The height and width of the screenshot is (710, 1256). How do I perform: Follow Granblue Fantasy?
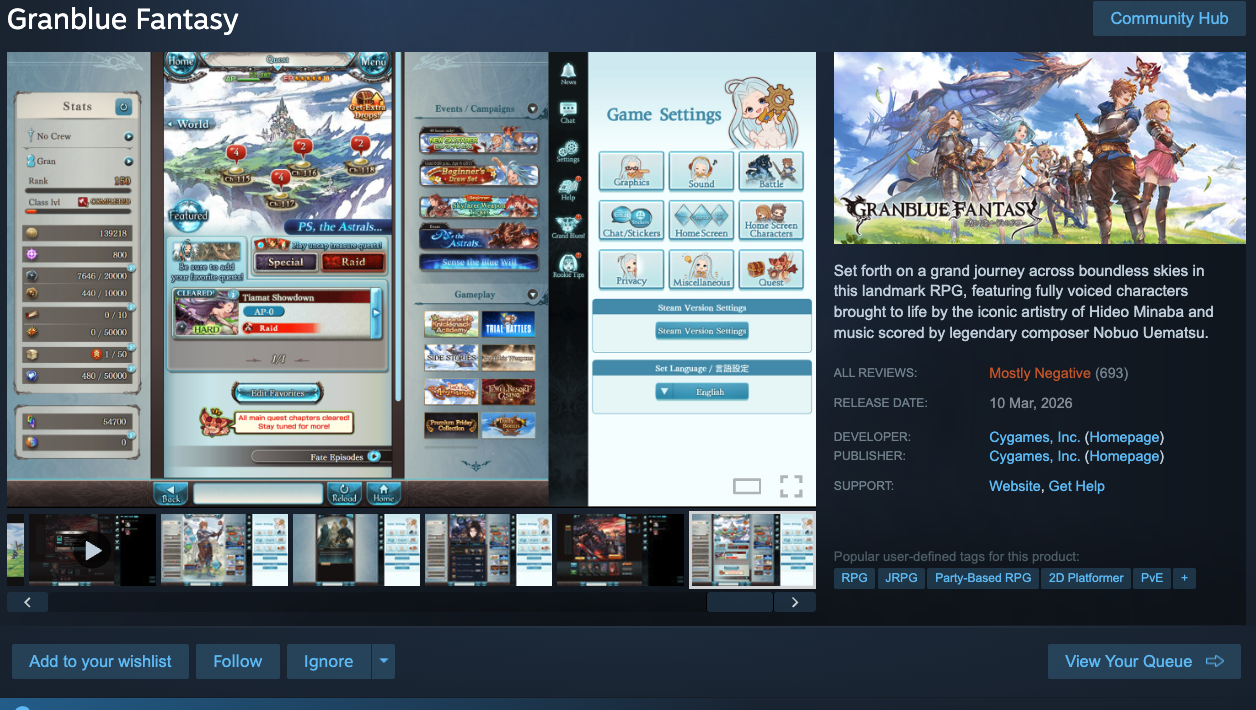tap(238, 661)
